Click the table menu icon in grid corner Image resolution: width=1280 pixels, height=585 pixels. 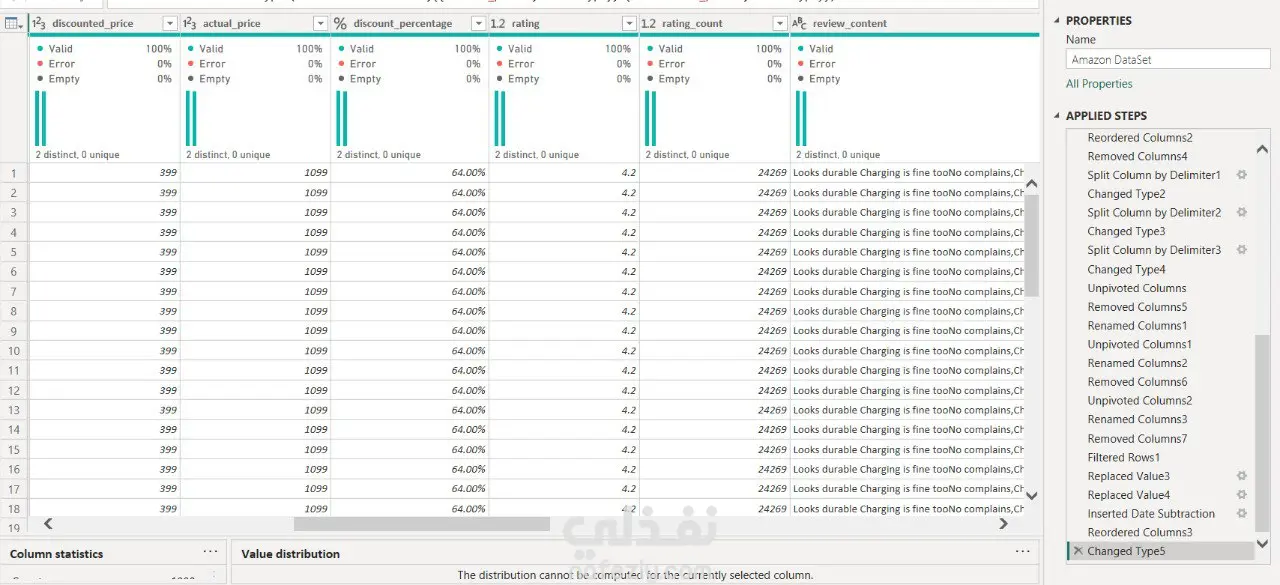point(14,23)
